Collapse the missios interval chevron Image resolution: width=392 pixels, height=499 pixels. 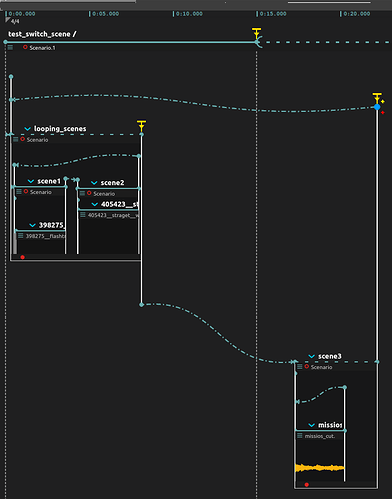click(x=312, y=425)
